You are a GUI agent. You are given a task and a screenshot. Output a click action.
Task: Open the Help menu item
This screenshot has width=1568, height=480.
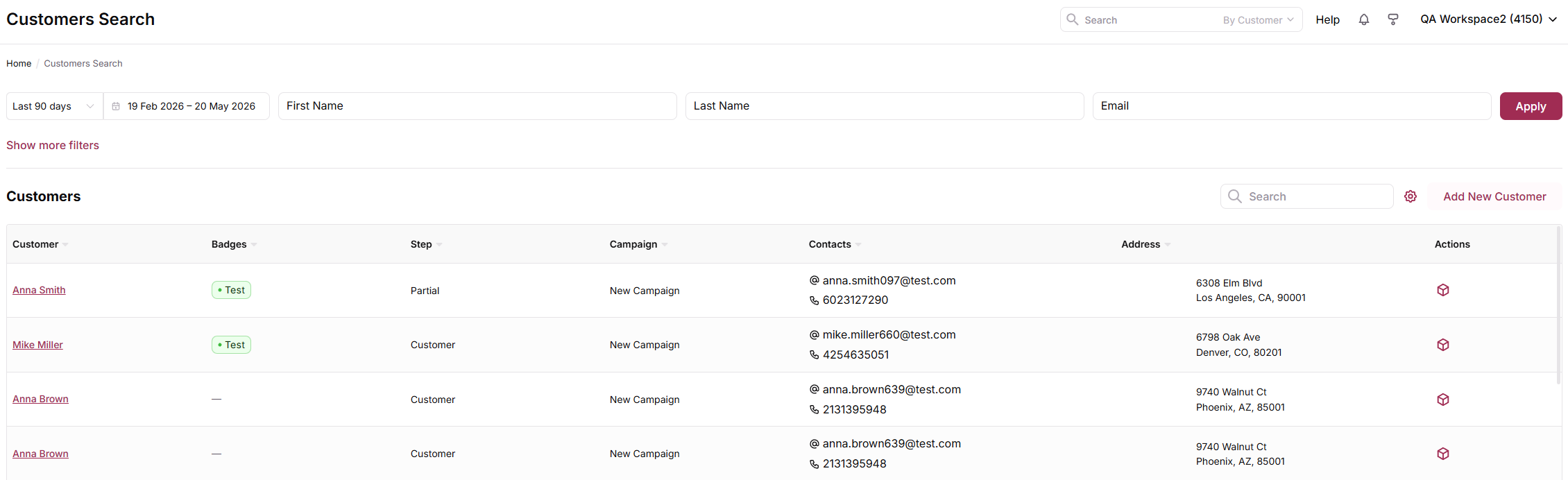pyautogui.click(x=1327, y=19)
